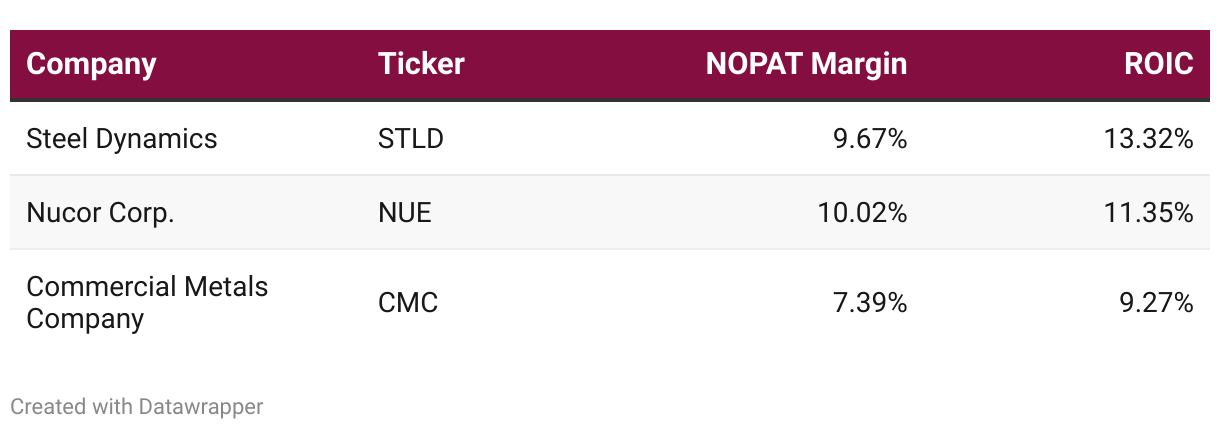Click the Company column header
The image size is (1220, 430).
[91, 64]
